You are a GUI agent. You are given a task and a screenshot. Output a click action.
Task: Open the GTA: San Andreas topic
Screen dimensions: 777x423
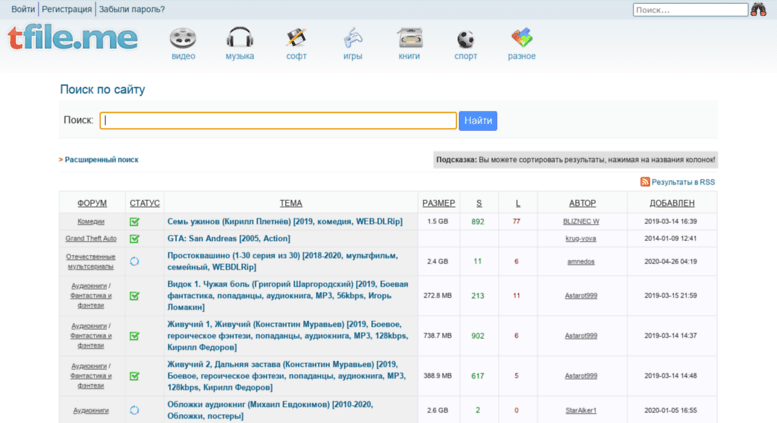click(229, 238)
